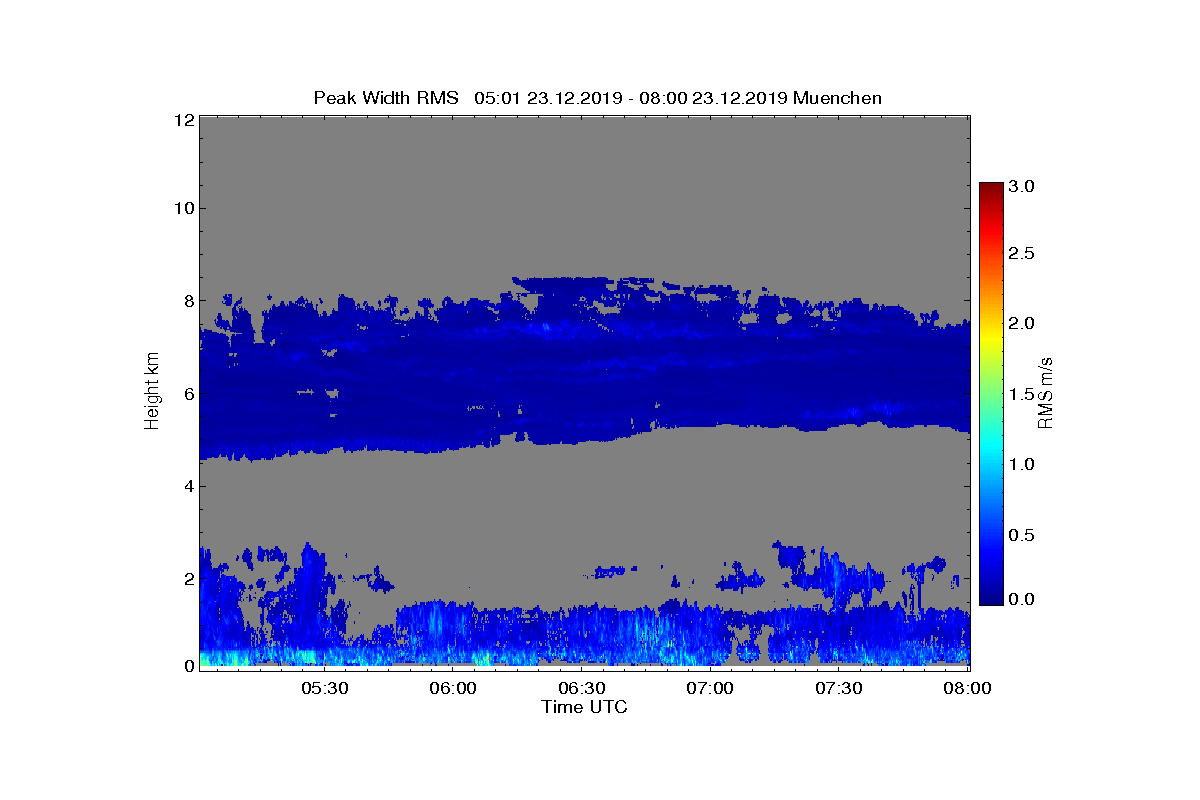Screen dimensions: 1200x800
Task: Click the 'Time UTC' x-axis label
Action: pyautogui.click(x=585, y=707)
